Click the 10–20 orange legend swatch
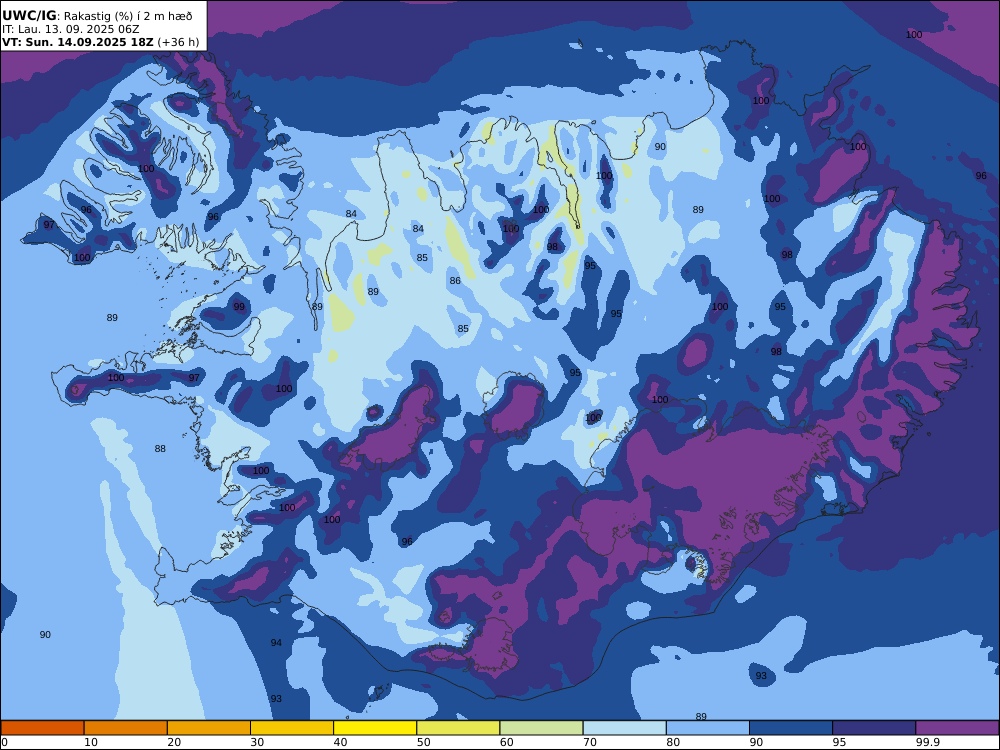Screen dimensions: 1000x750 click(x=126, y=728)
